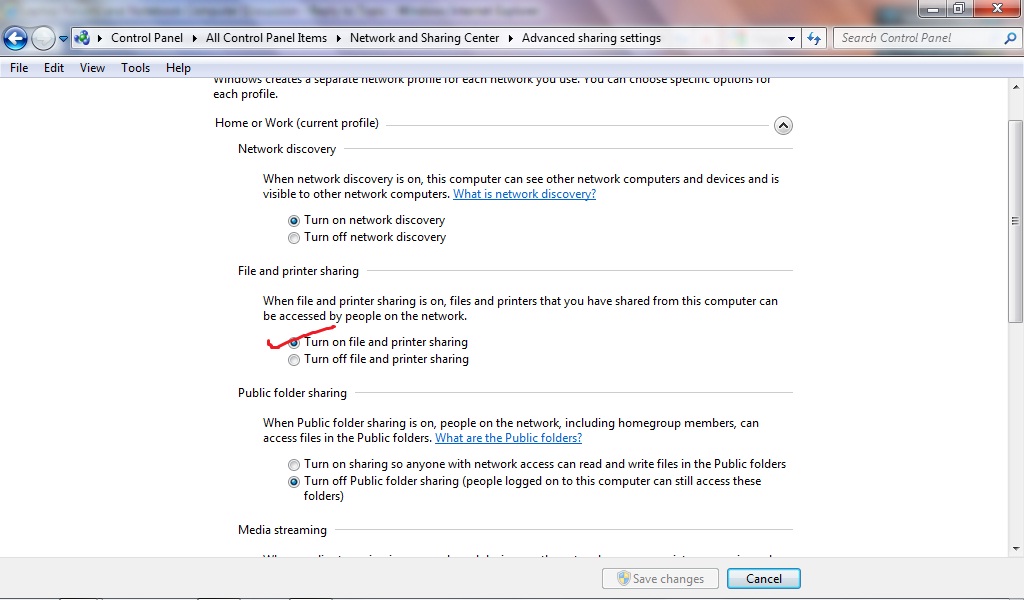This screenshot has height=600, width=1024.
Task: Click the vertical scrollbar thumb
Action: pyautogui.click(x=1015, y=221)
